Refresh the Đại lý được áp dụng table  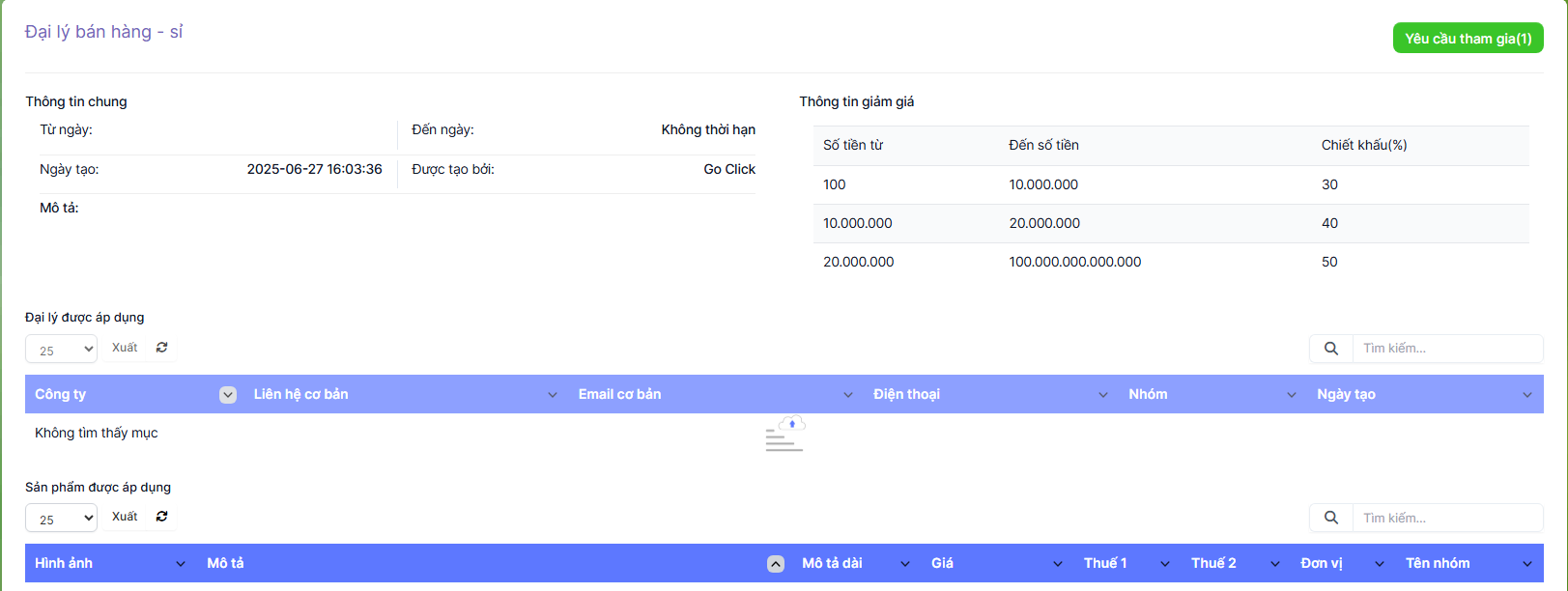coord(162,348)
